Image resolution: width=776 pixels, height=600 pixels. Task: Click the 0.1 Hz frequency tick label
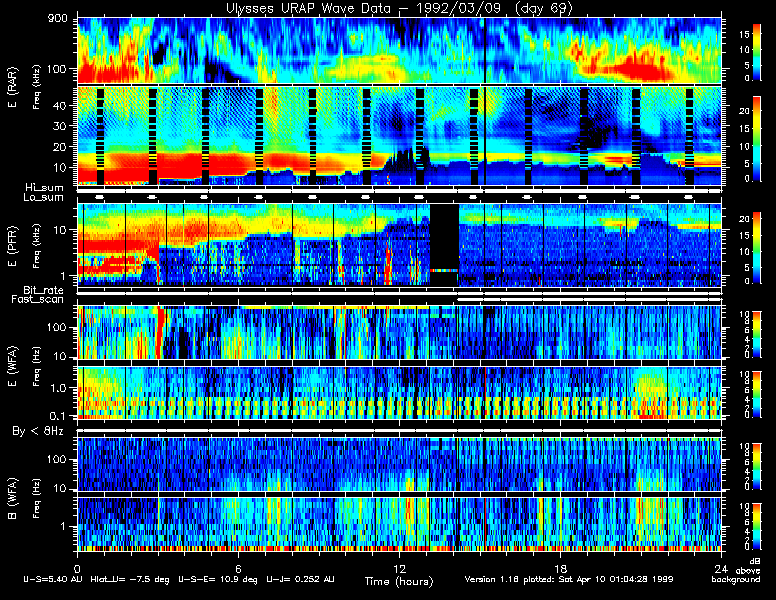(x=57, y=416)
